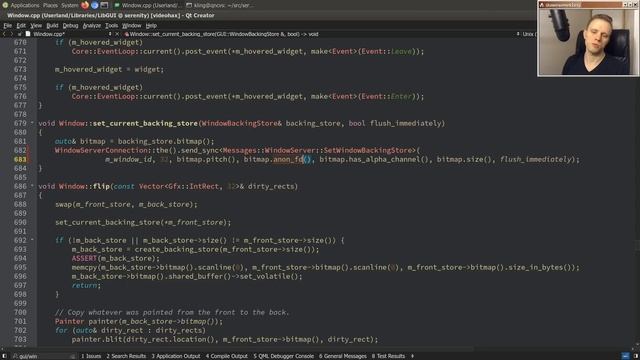
Task: Switch to kling terminal taskbar entry
Action: tap(220, 5)
